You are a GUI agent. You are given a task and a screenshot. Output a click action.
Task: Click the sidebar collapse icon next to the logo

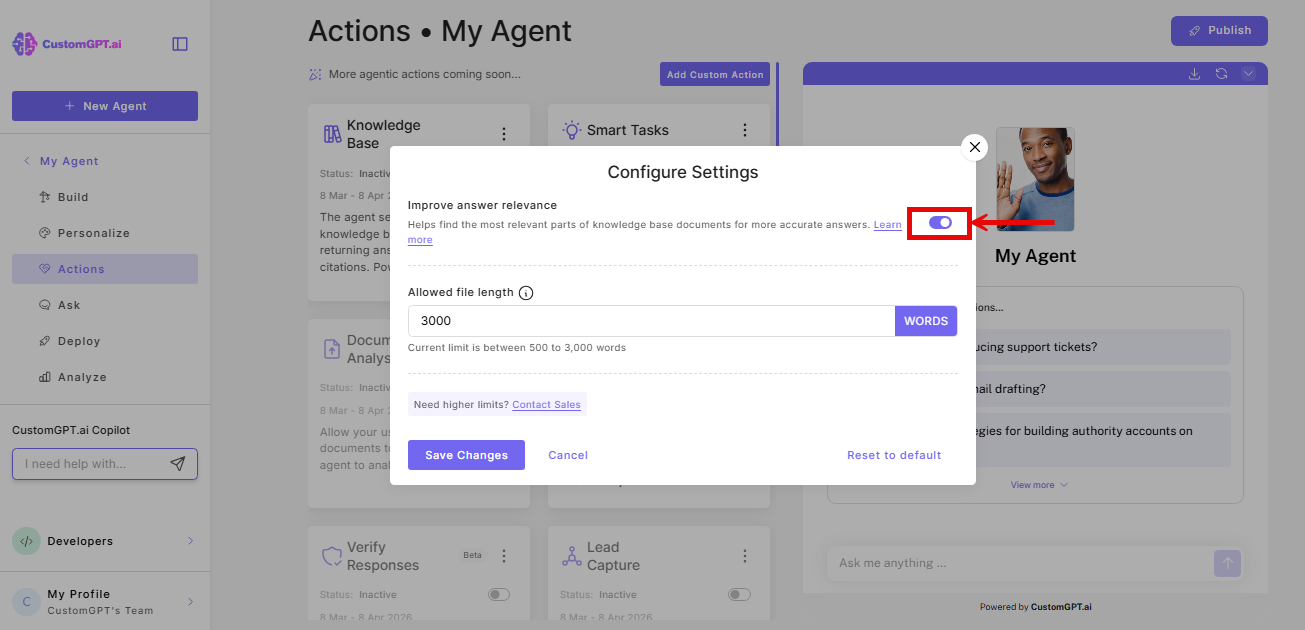click(180, 43)
